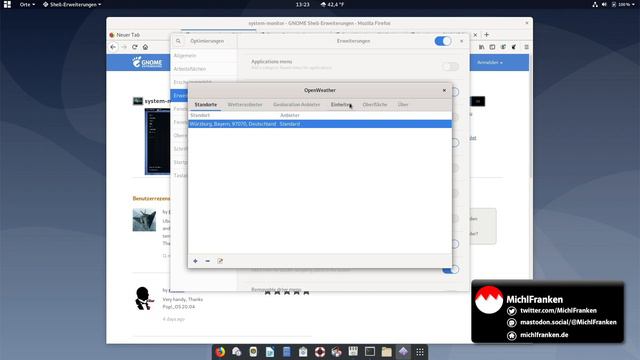Open network status icon in top bar
This screenshot has width=640, height=360.
click(595, 4)
